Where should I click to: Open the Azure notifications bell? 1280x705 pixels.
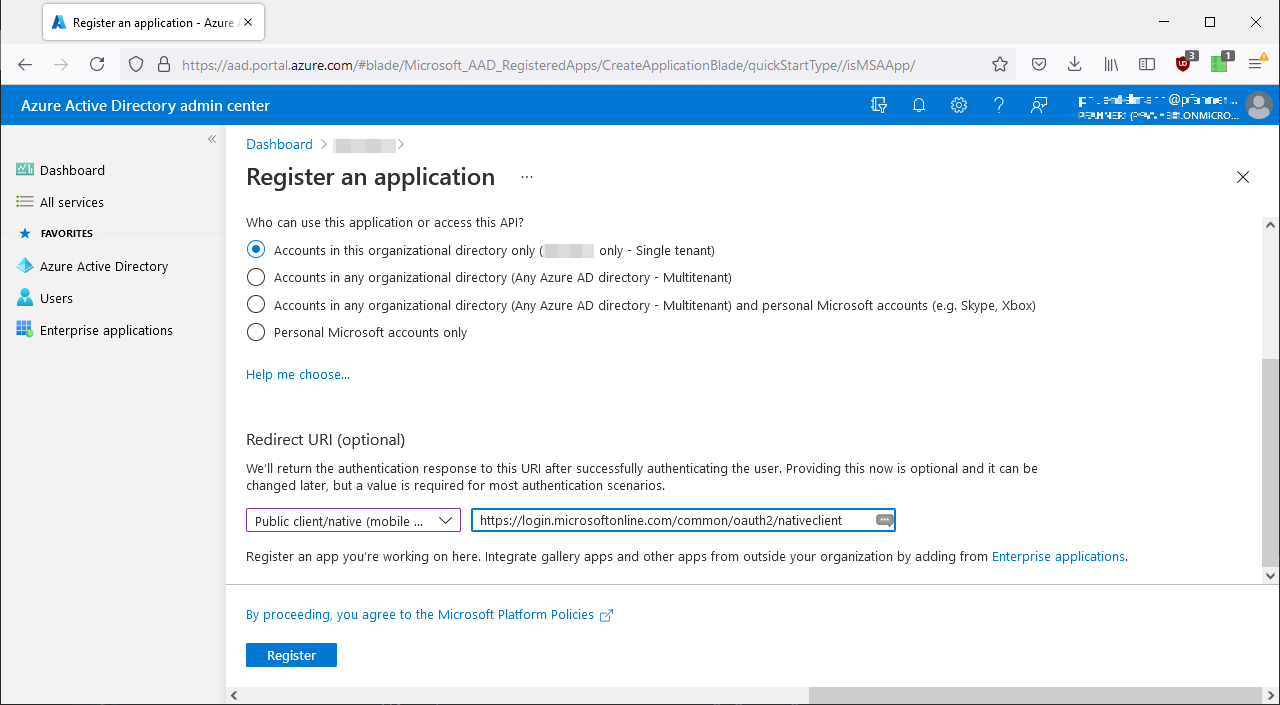[x=919, y=105]
